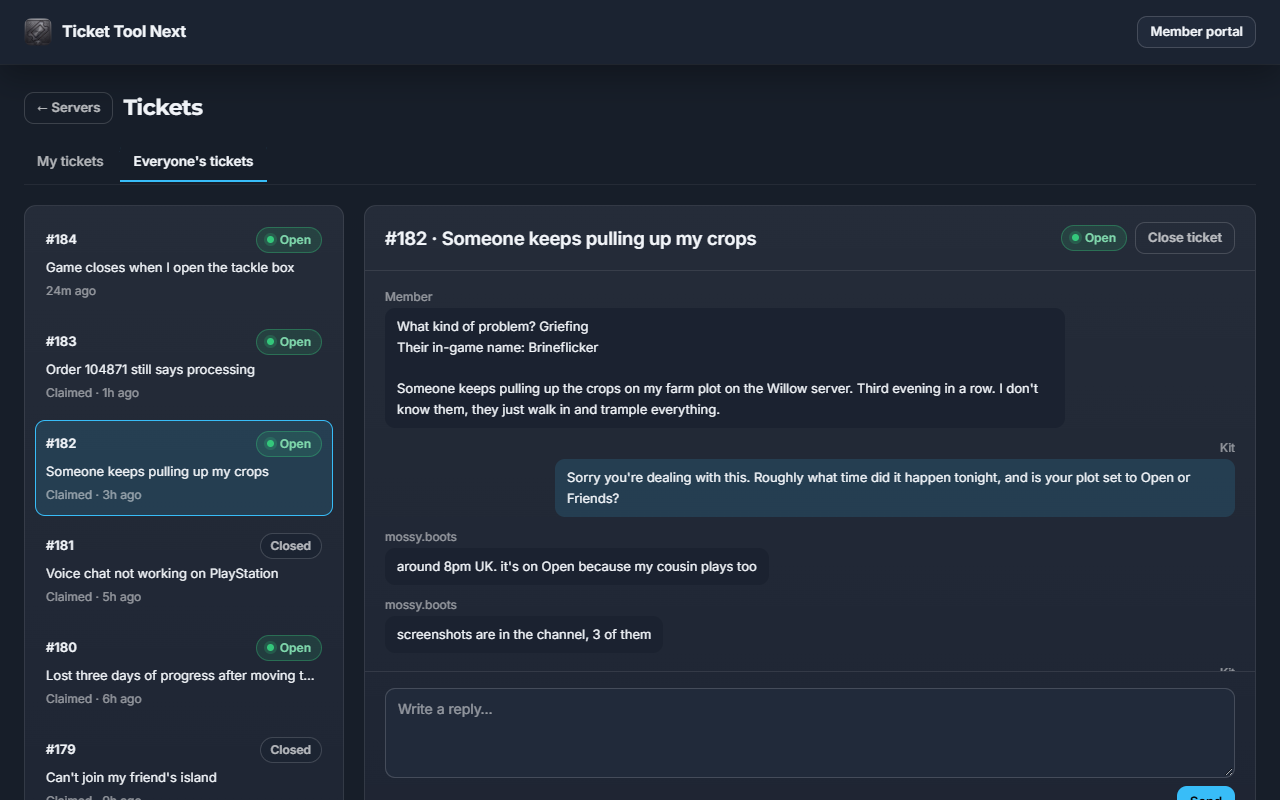1280x800 pixels.
Task: Open ticket #184 about the tackle box
Action: (x=184, y=264)
